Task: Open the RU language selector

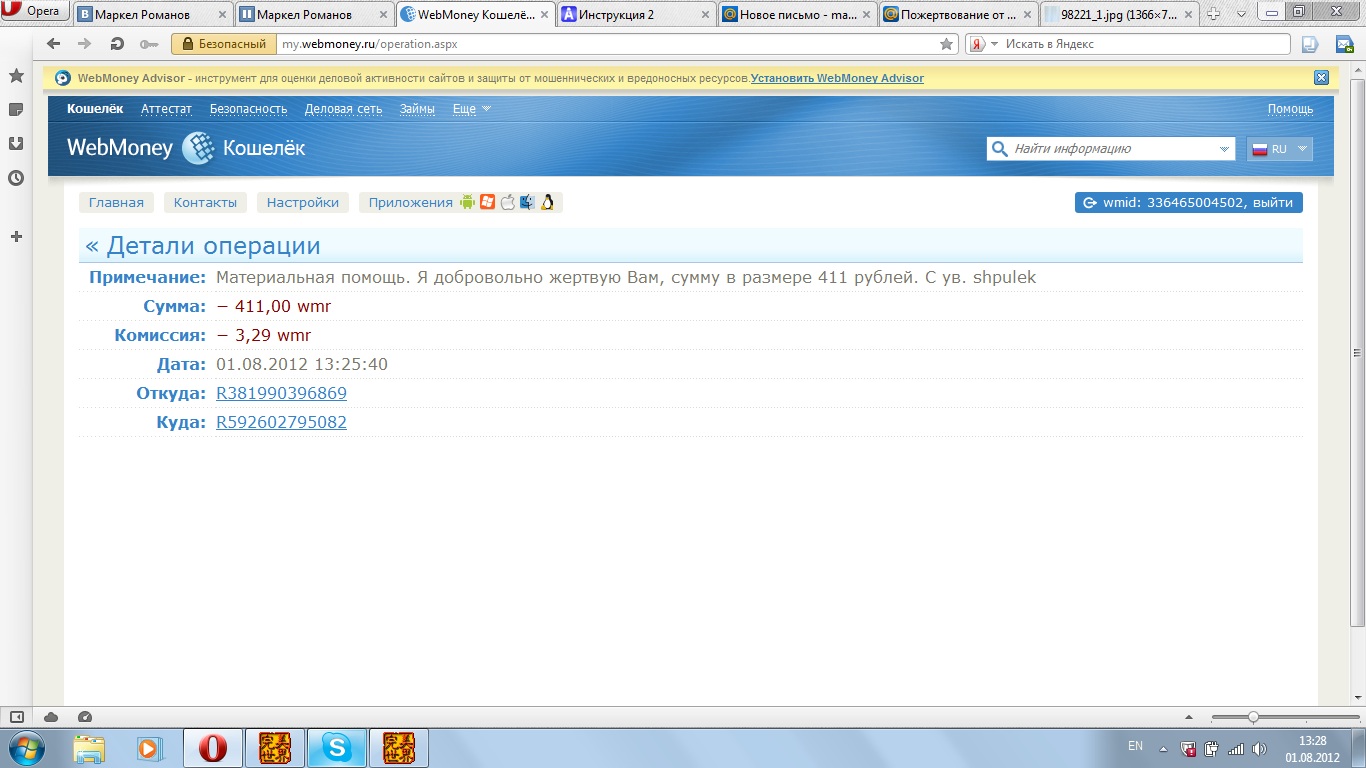Action: point(1279,149)
